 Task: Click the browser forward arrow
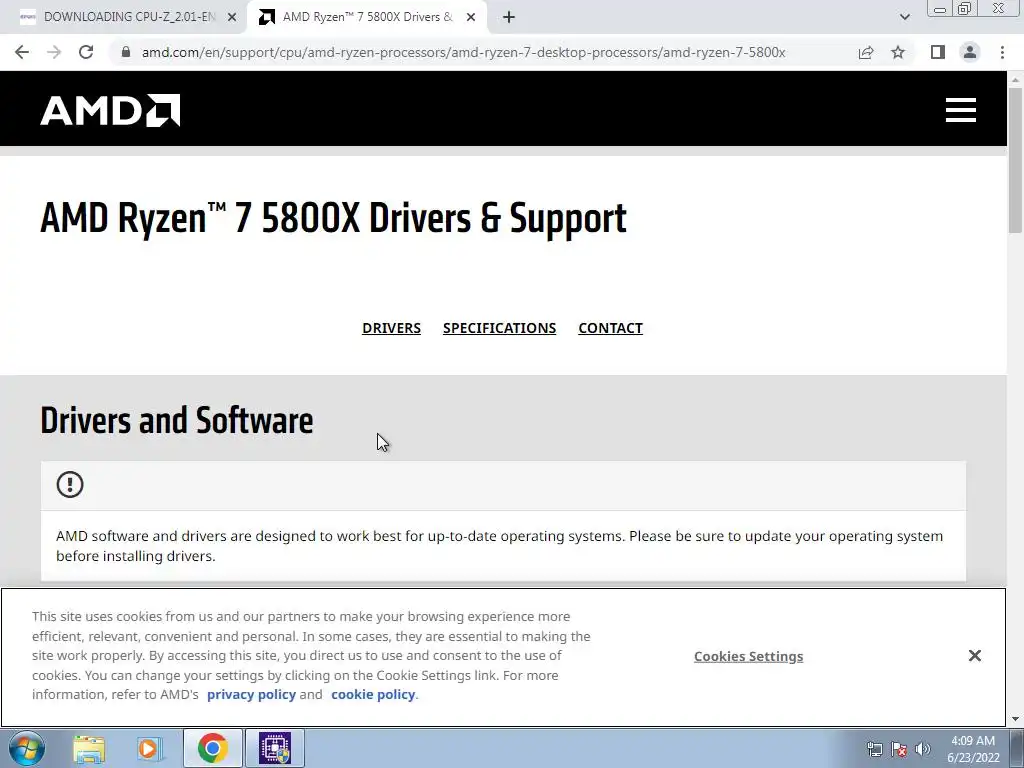[54, 52]
